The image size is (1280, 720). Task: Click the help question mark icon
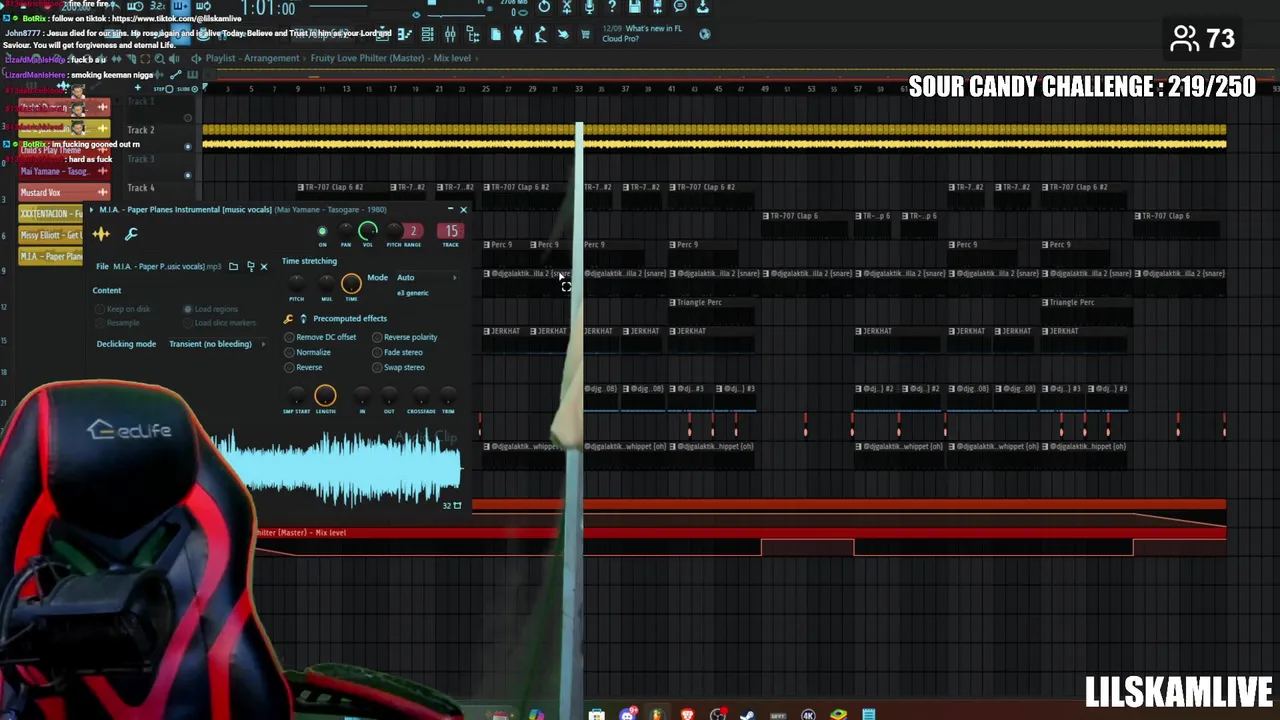(x=612, y=7)
